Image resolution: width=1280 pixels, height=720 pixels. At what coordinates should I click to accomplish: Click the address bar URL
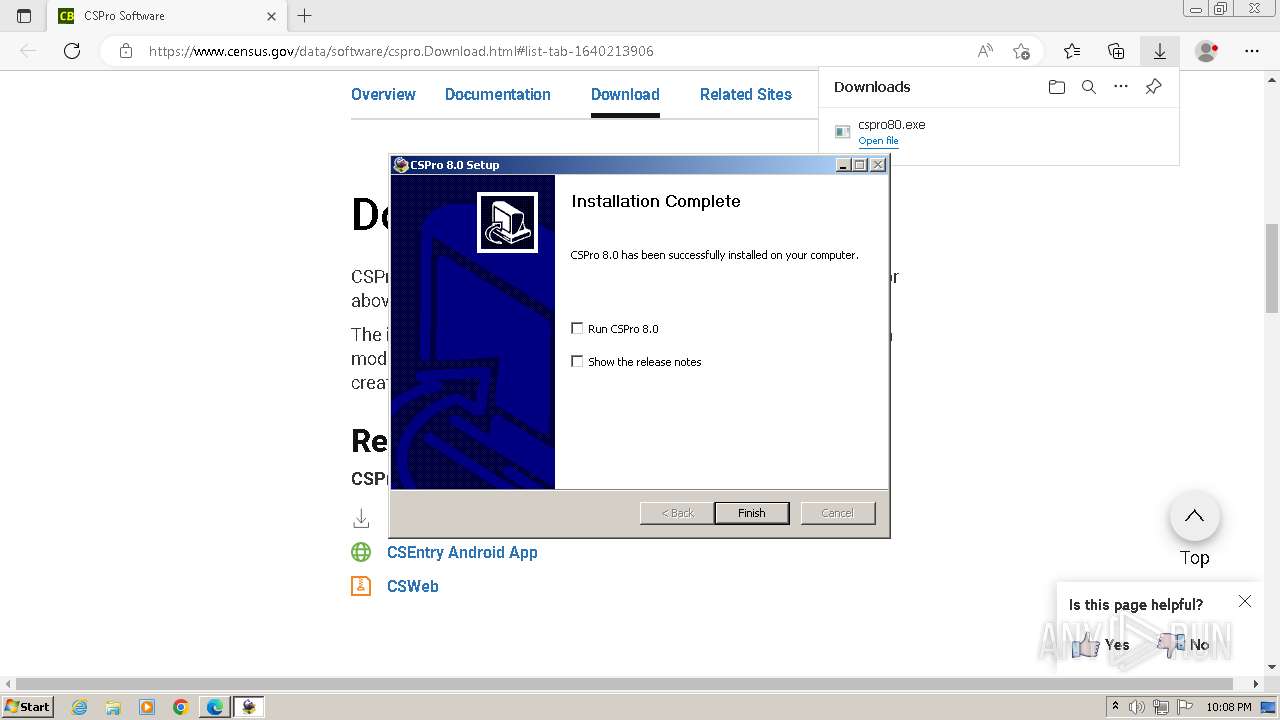[x=401, y=51]
